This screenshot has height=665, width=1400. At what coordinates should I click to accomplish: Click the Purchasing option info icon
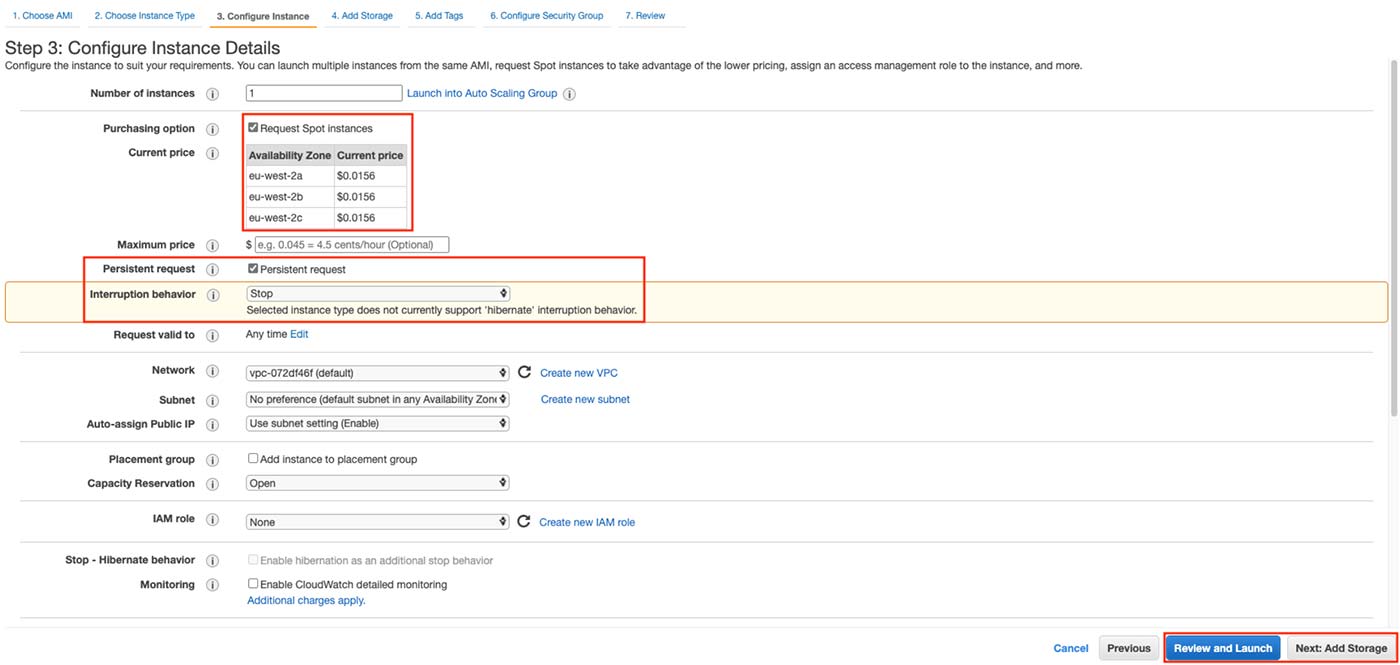(212, 128)
